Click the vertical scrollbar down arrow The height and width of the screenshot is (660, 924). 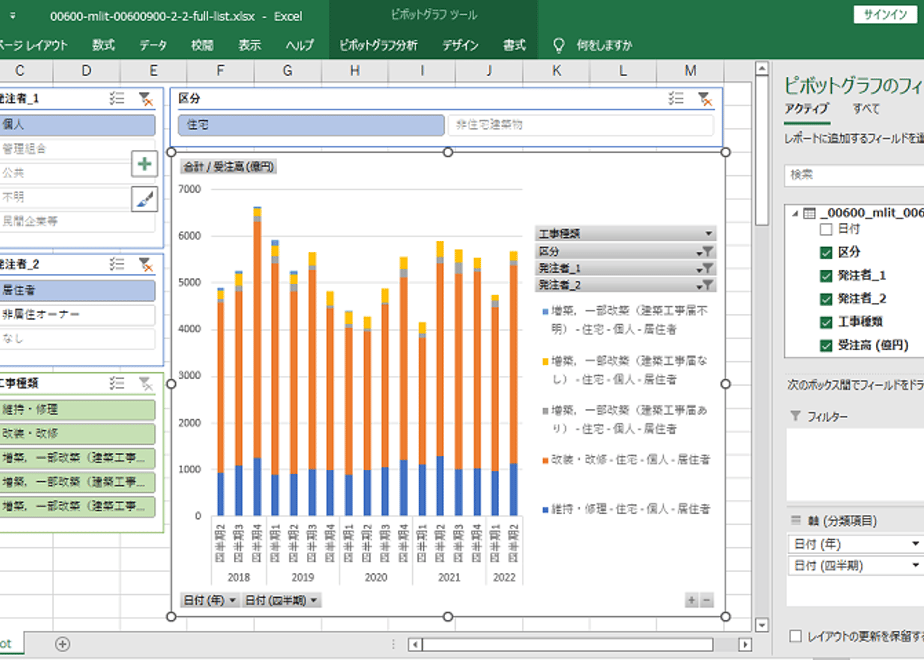tap(761, 625)
